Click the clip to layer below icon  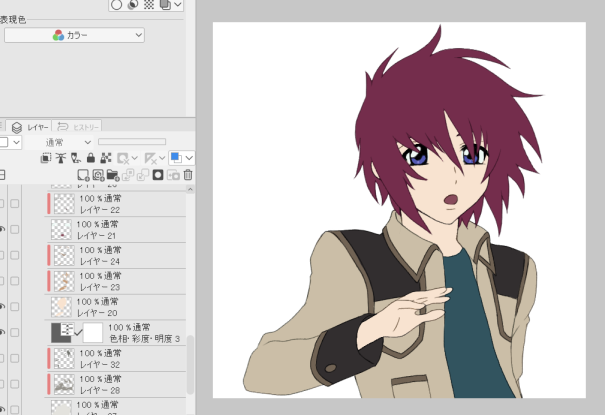coord(46,158)
